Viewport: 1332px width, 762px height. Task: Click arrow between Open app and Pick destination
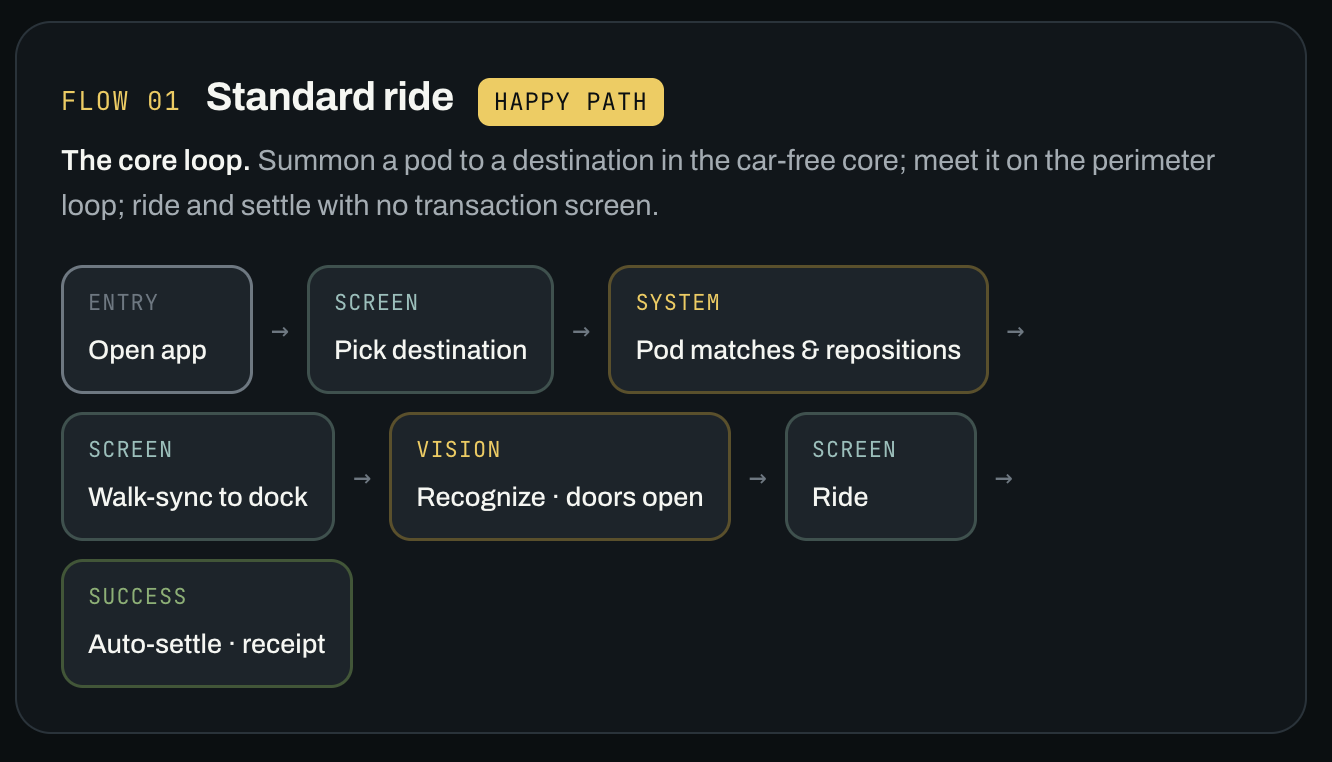(x=280, y=331)
